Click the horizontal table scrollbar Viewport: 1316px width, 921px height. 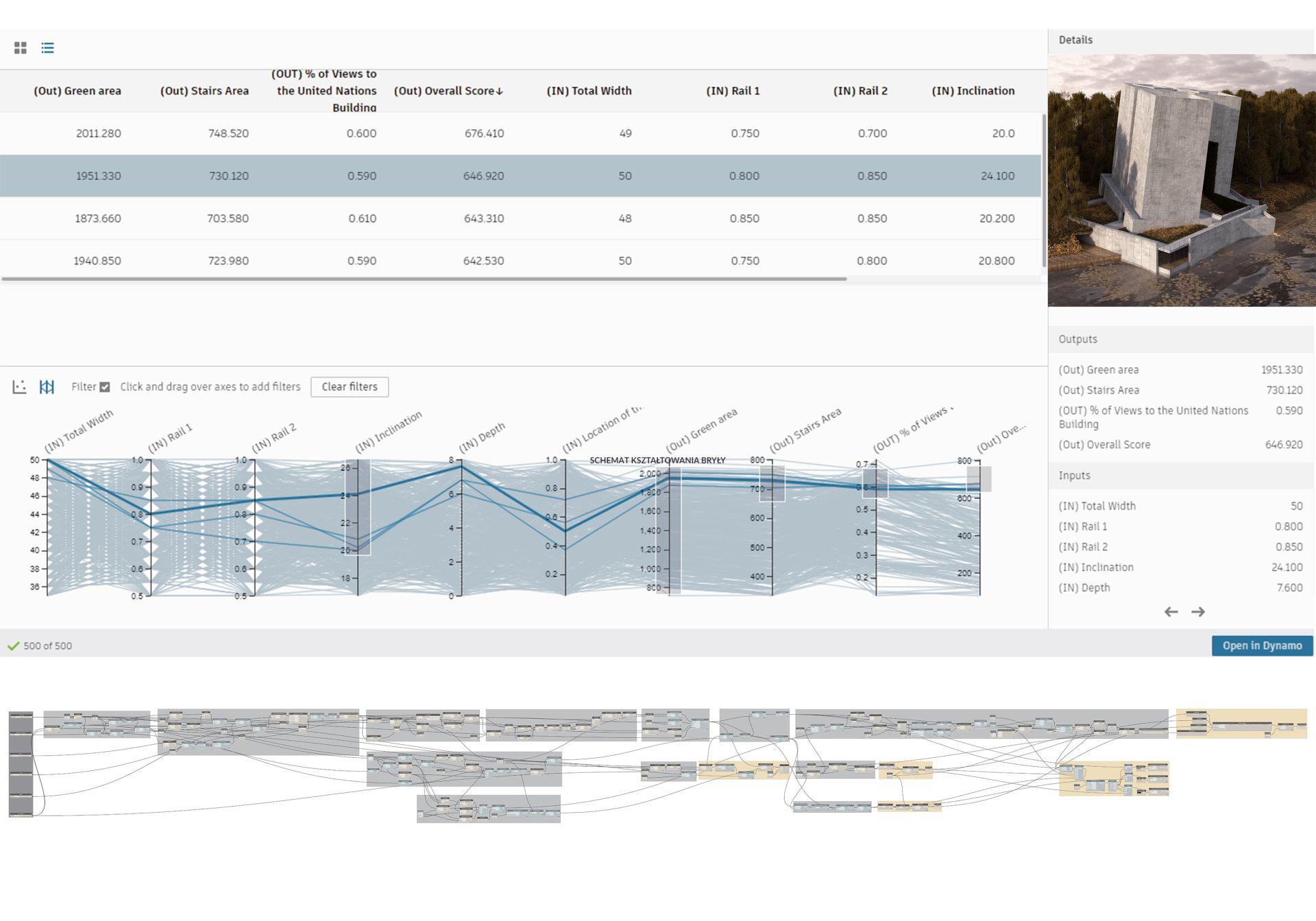coord(424,280)
